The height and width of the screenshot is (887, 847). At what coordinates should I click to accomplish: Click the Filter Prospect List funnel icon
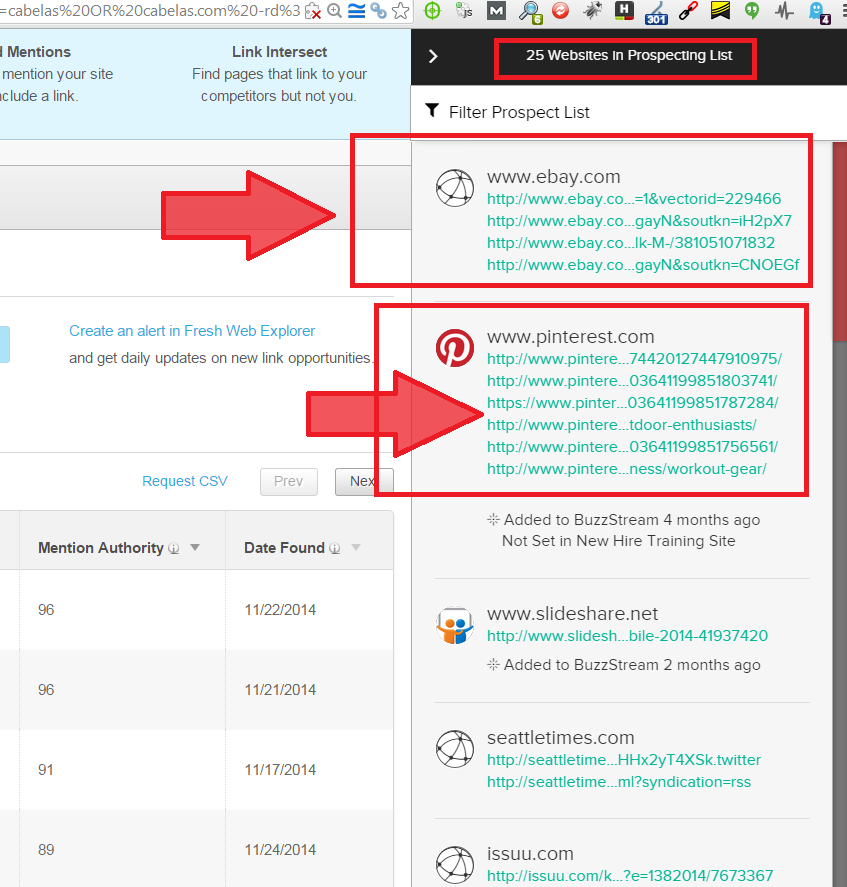point(432,110)
